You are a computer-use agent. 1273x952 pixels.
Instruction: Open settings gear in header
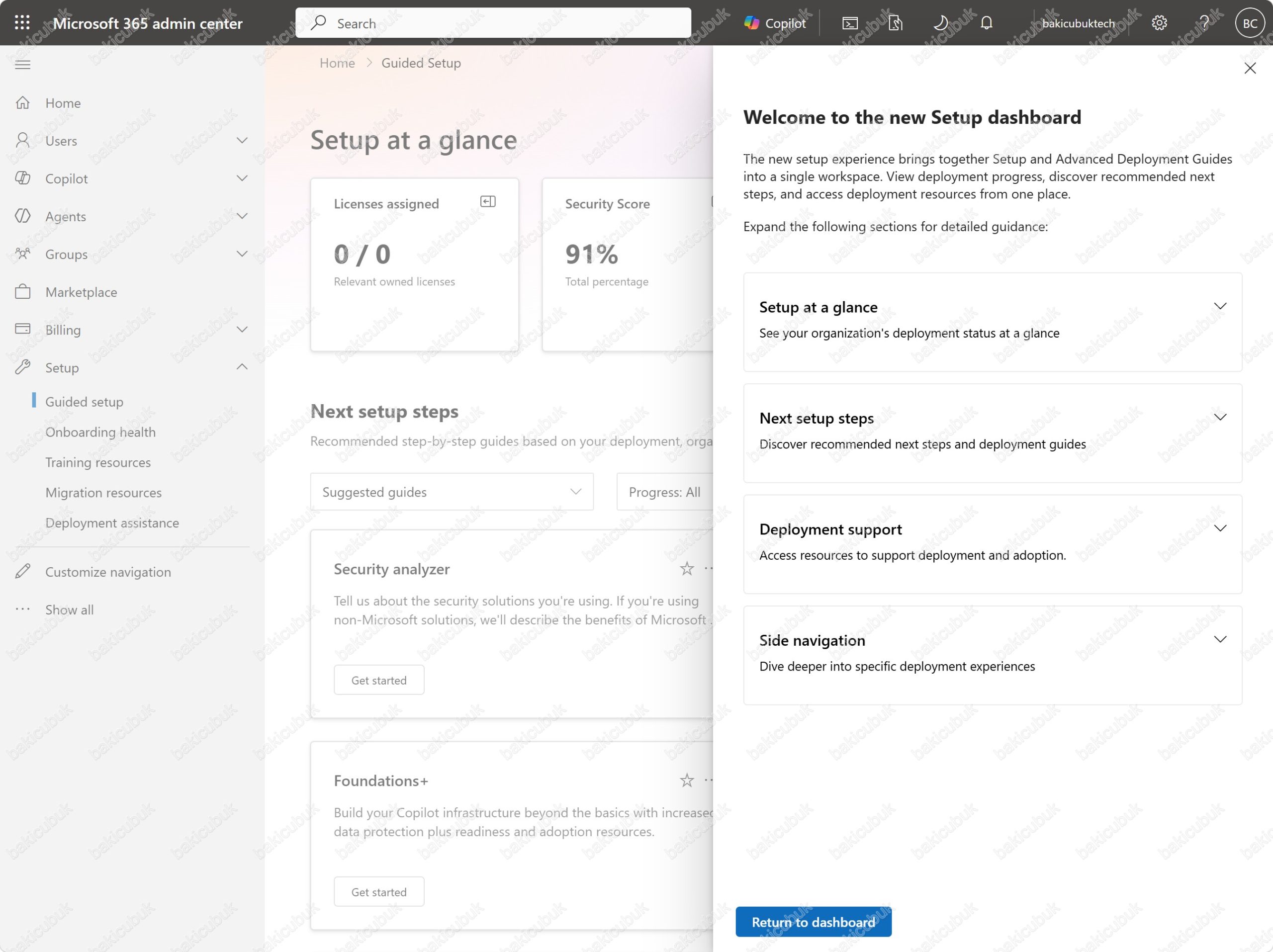pyautogui.click(x=1159, y=23)
